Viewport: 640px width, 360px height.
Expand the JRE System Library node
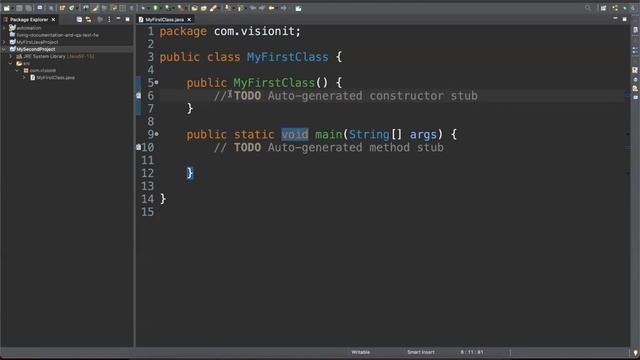point(11,56)
